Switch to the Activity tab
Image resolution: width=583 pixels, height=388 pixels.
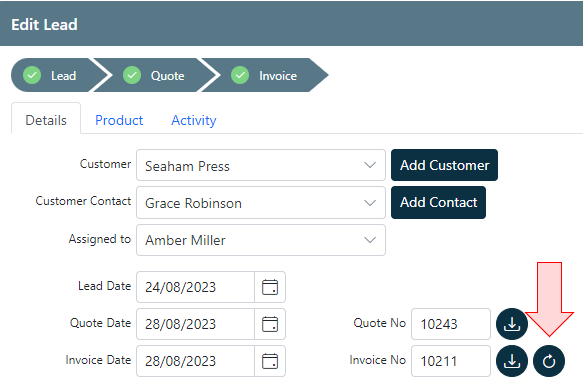[x=194, y=120]
